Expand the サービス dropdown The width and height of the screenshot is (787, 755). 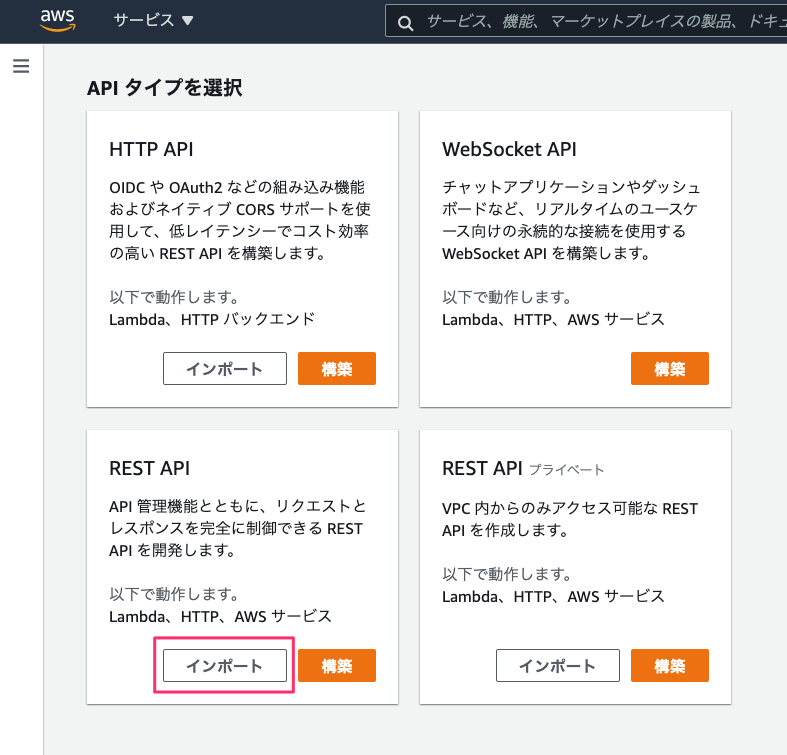pyautogui.click(x=153, y=20)
